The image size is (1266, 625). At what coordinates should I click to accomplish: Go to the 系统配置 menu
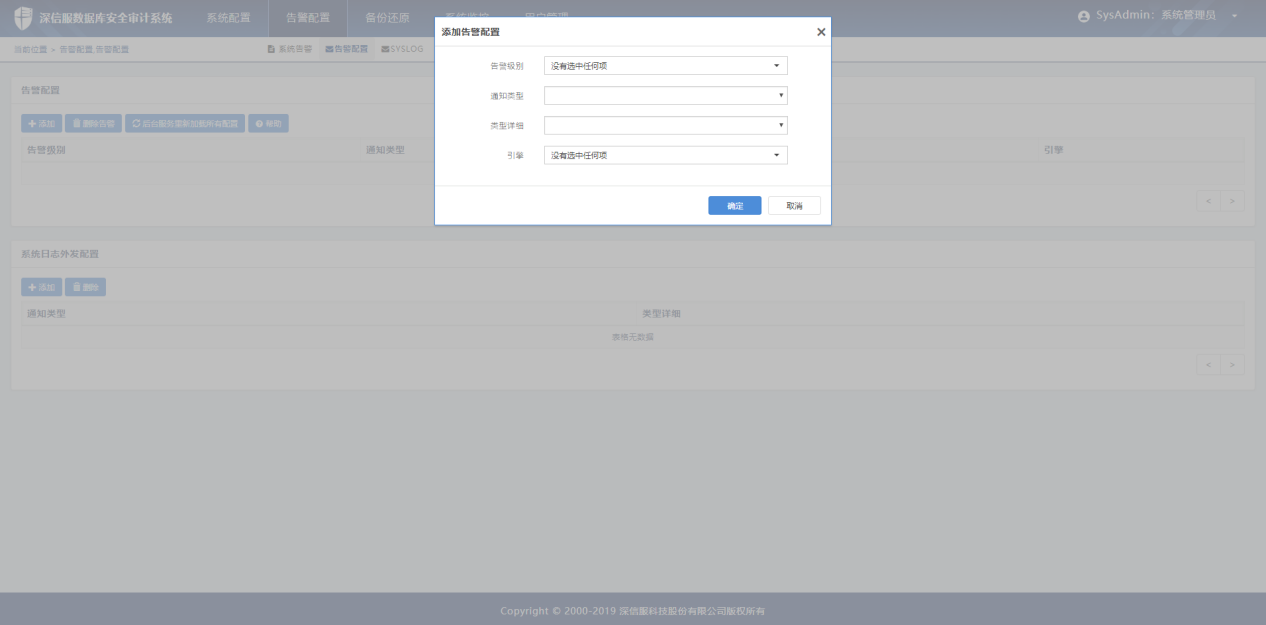(228, 18)
